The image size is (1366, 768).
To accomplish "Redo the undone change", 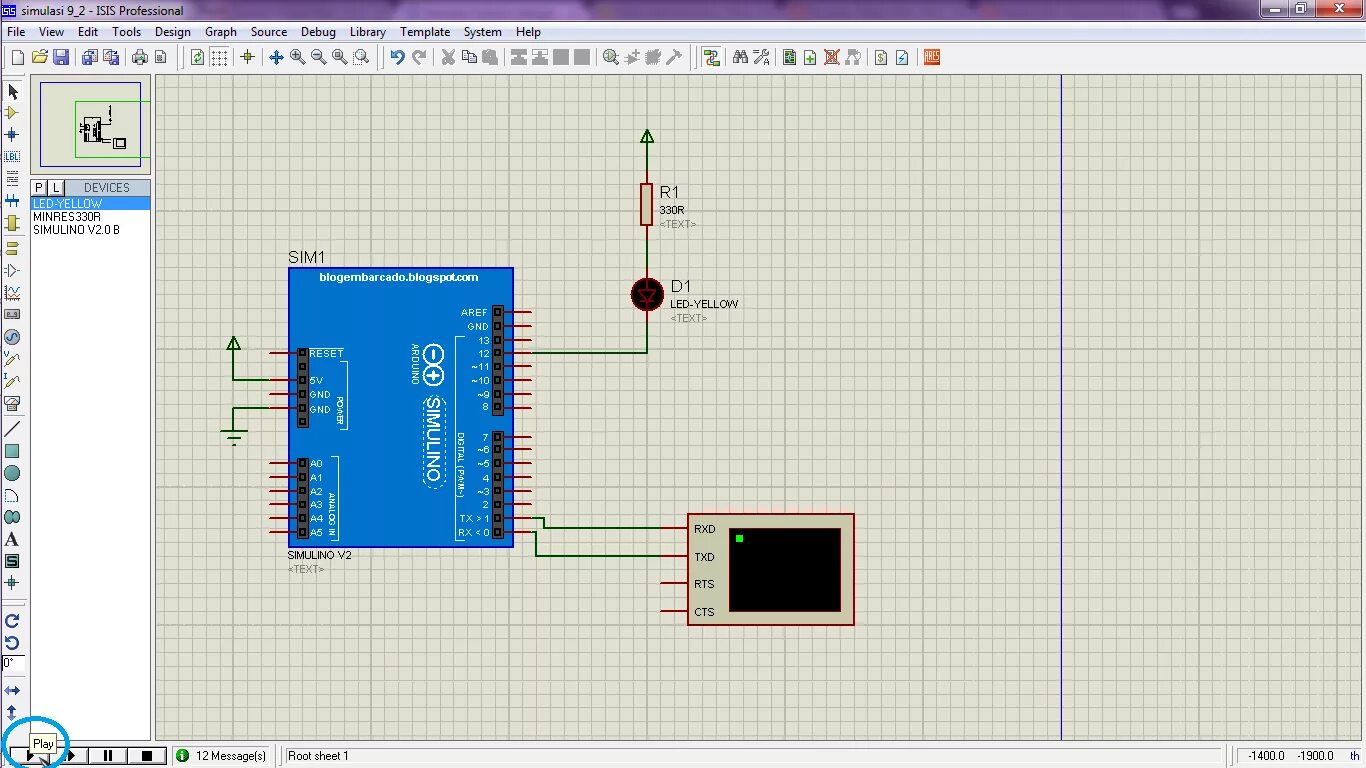I will coord(419,57).
